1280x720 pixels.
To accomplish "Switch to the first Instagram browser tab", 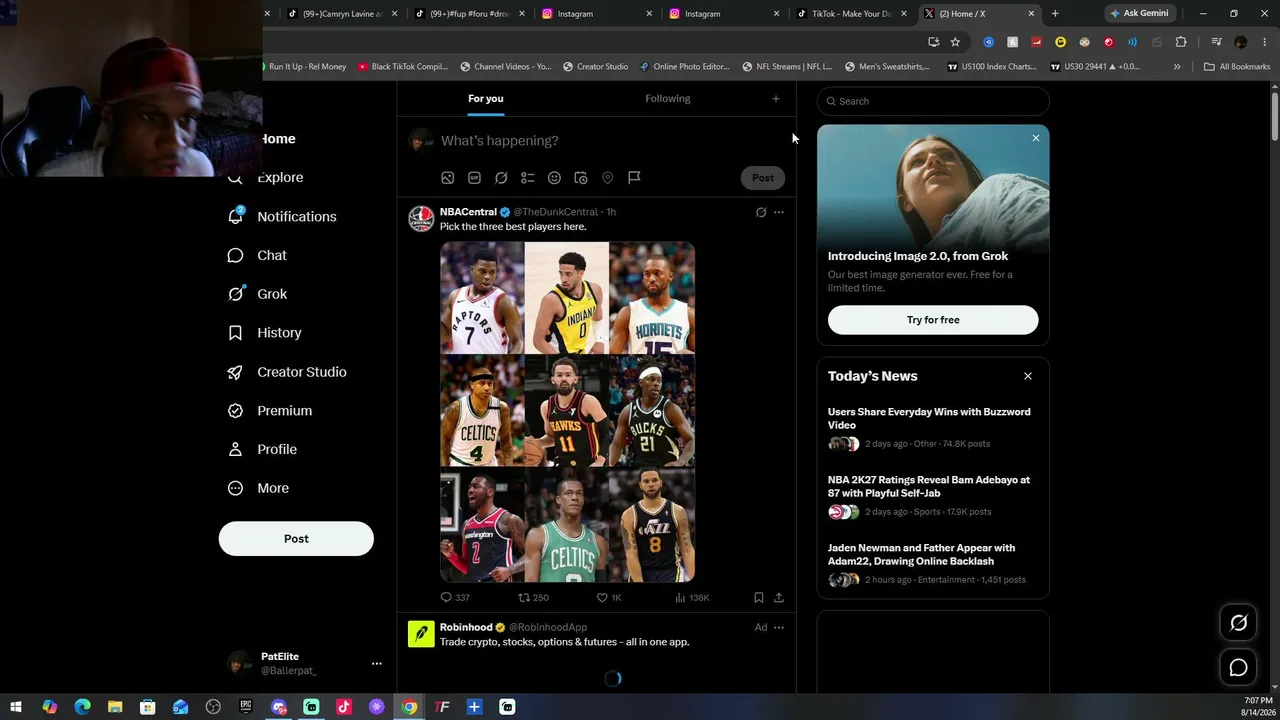I will [x=597, y=14].
